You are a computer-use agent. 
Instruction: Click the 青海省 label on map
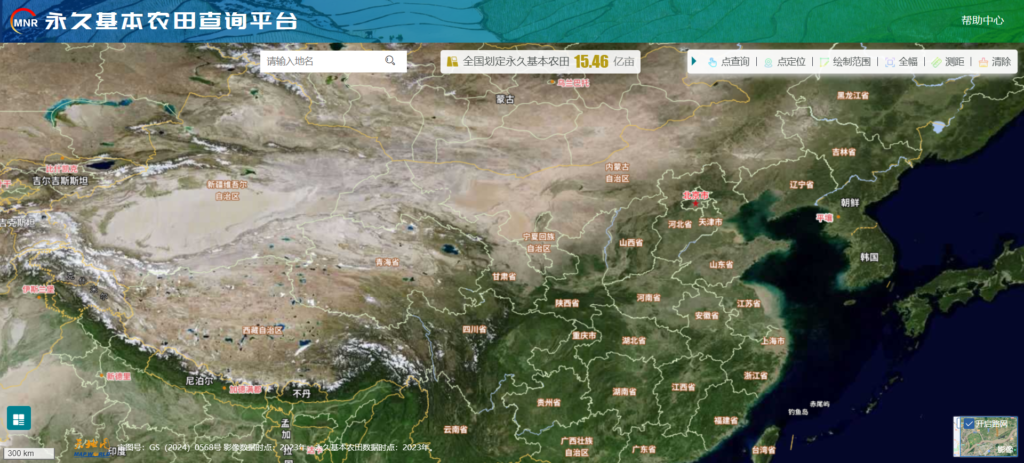point(387,262)
